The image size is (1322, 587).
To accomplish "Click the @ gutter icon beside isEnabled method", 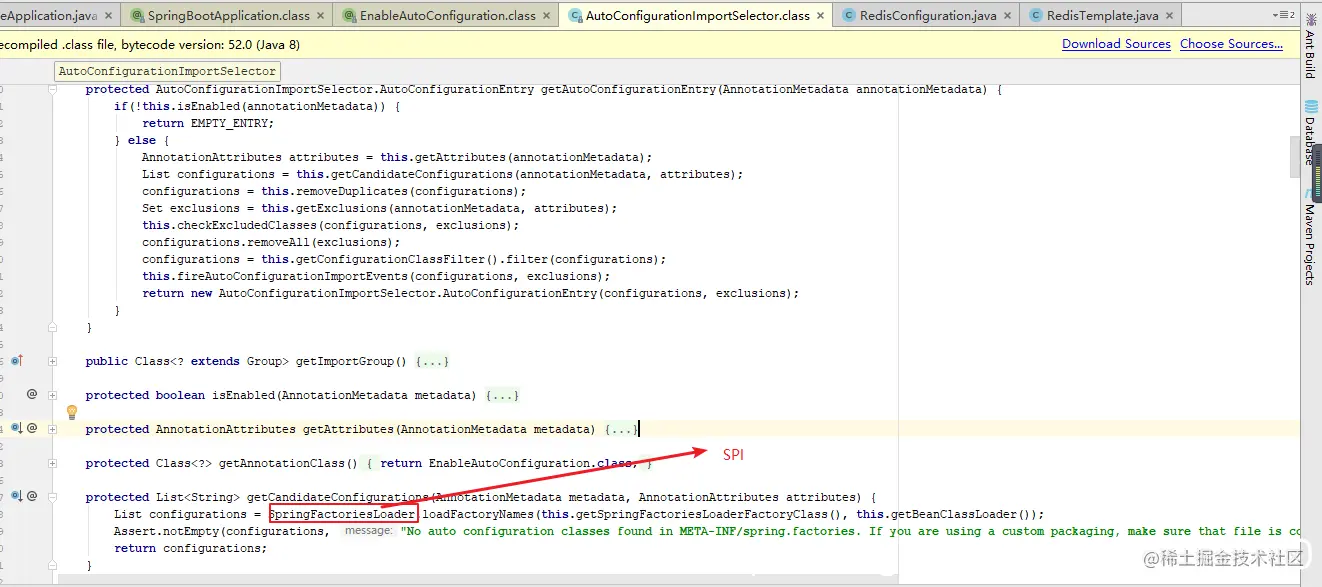I will click(32, 394).
